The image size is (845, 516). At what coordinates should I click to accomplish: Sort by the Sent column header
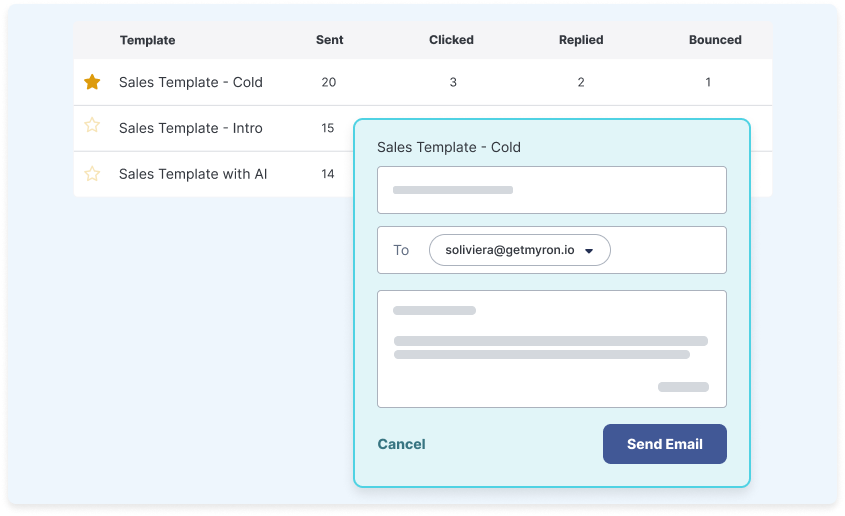coord(329,40)
